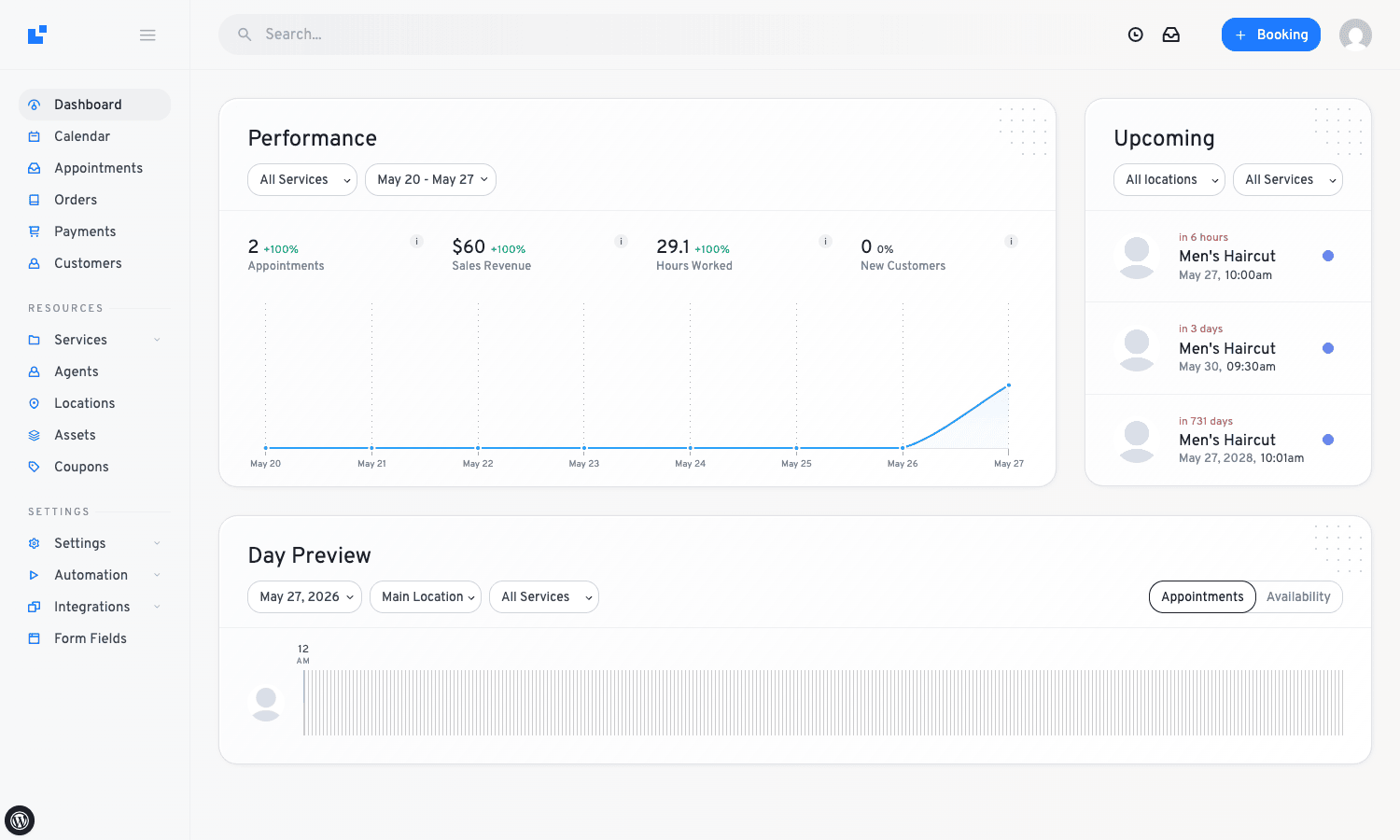This screenshot has height=840, width=1400.
Task: Click the Settings gear icon
Action: (35, 543)
